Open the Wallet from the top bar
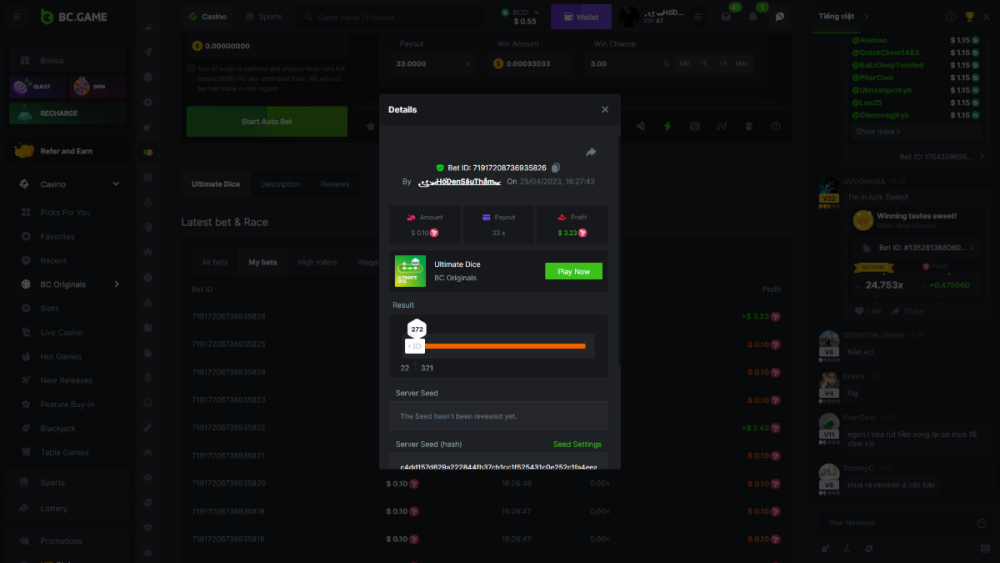This screenshot has width=1000, height=563. 580,17
